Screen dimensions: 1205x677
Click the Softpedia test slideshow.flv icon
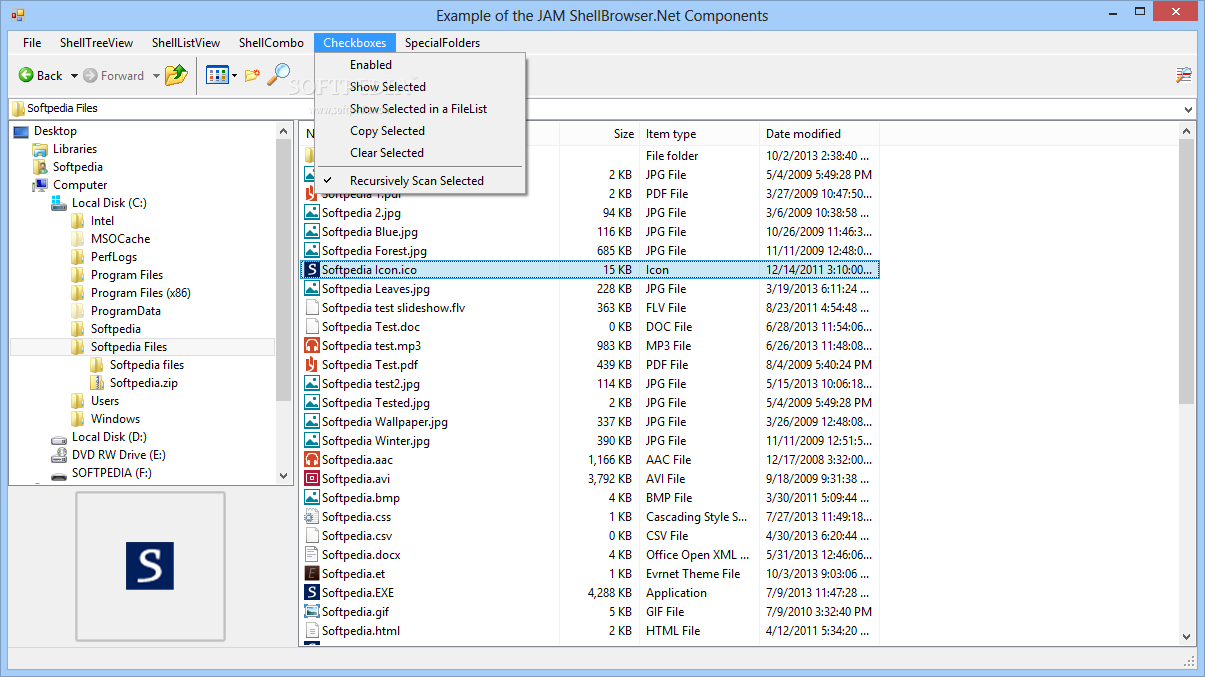click(x=312, y=307)
